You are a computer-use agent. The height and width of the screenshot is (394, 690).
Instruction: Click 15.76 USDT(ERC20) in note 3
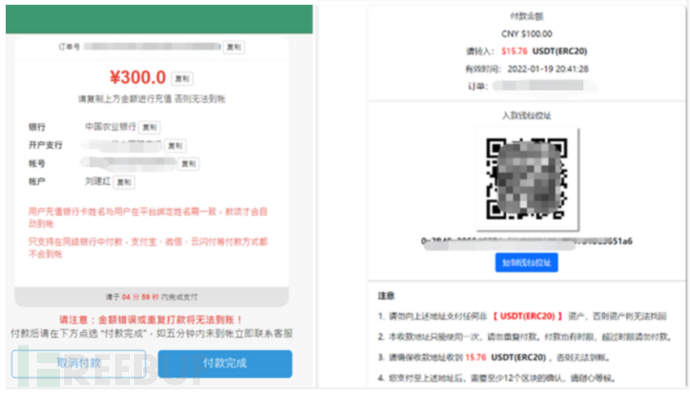click(506, 357)
